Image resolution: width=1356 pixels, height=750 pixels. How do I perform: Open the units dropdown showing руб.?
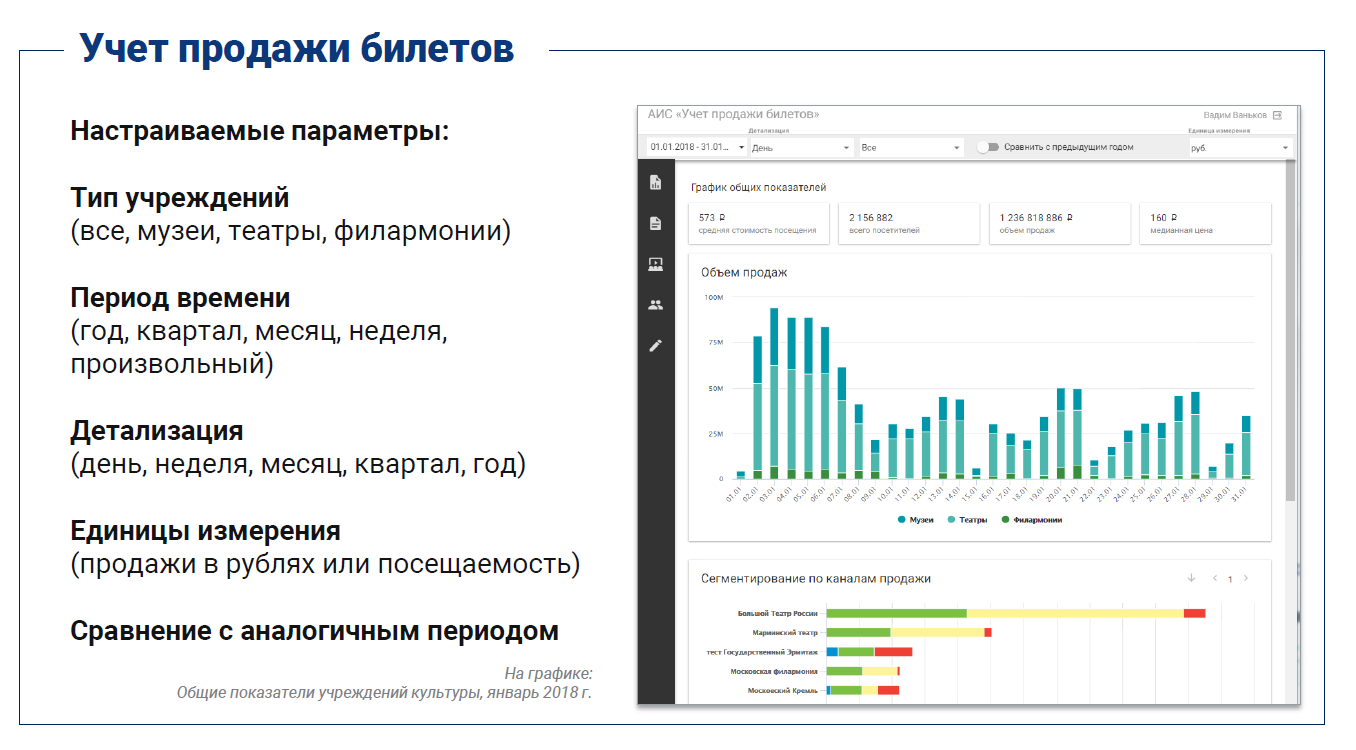pos(1239,148)
